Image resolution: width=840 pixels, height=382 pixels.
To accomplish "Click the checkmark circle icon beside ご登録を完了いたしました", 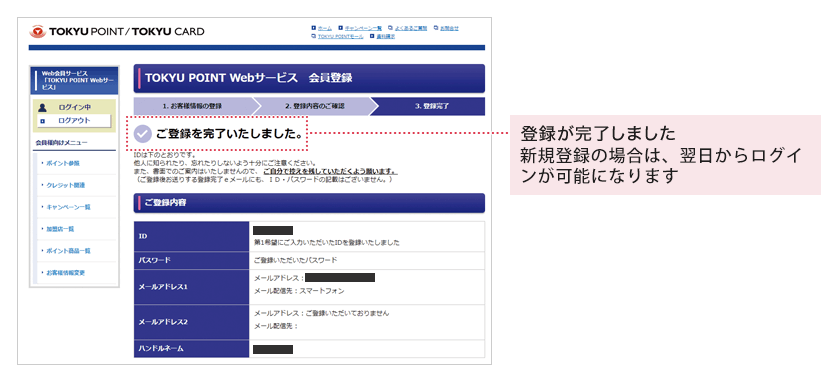I will pos(142,133).
